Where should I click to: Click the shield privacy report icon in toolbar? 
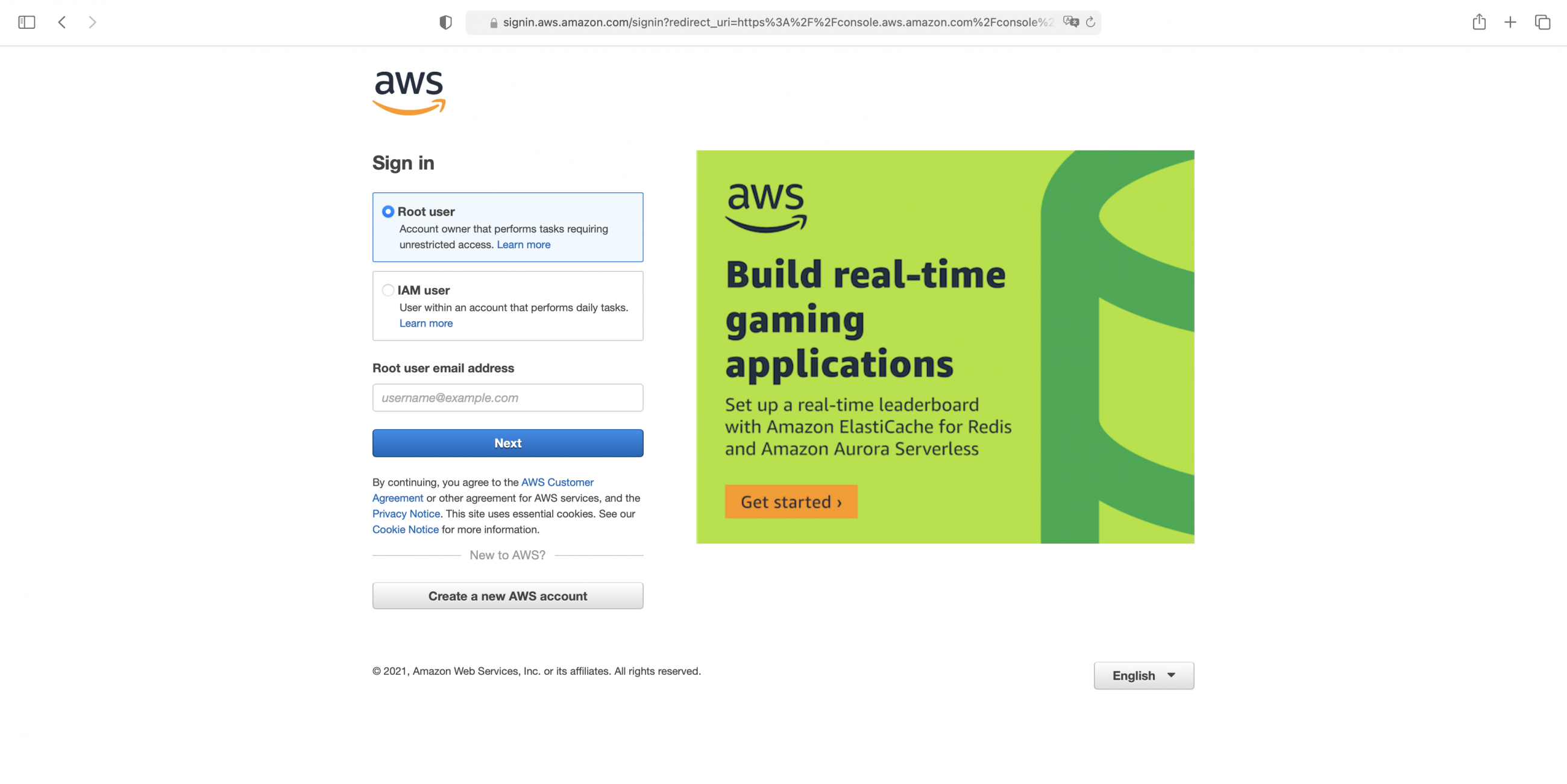pyautogui.click(x=445, y=22)
